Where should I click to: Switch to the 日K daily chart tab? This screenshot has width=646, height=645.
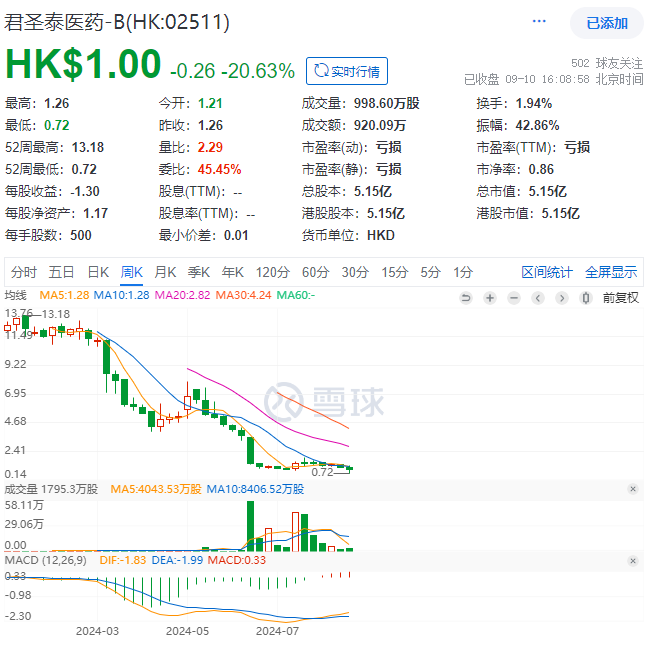98,272
